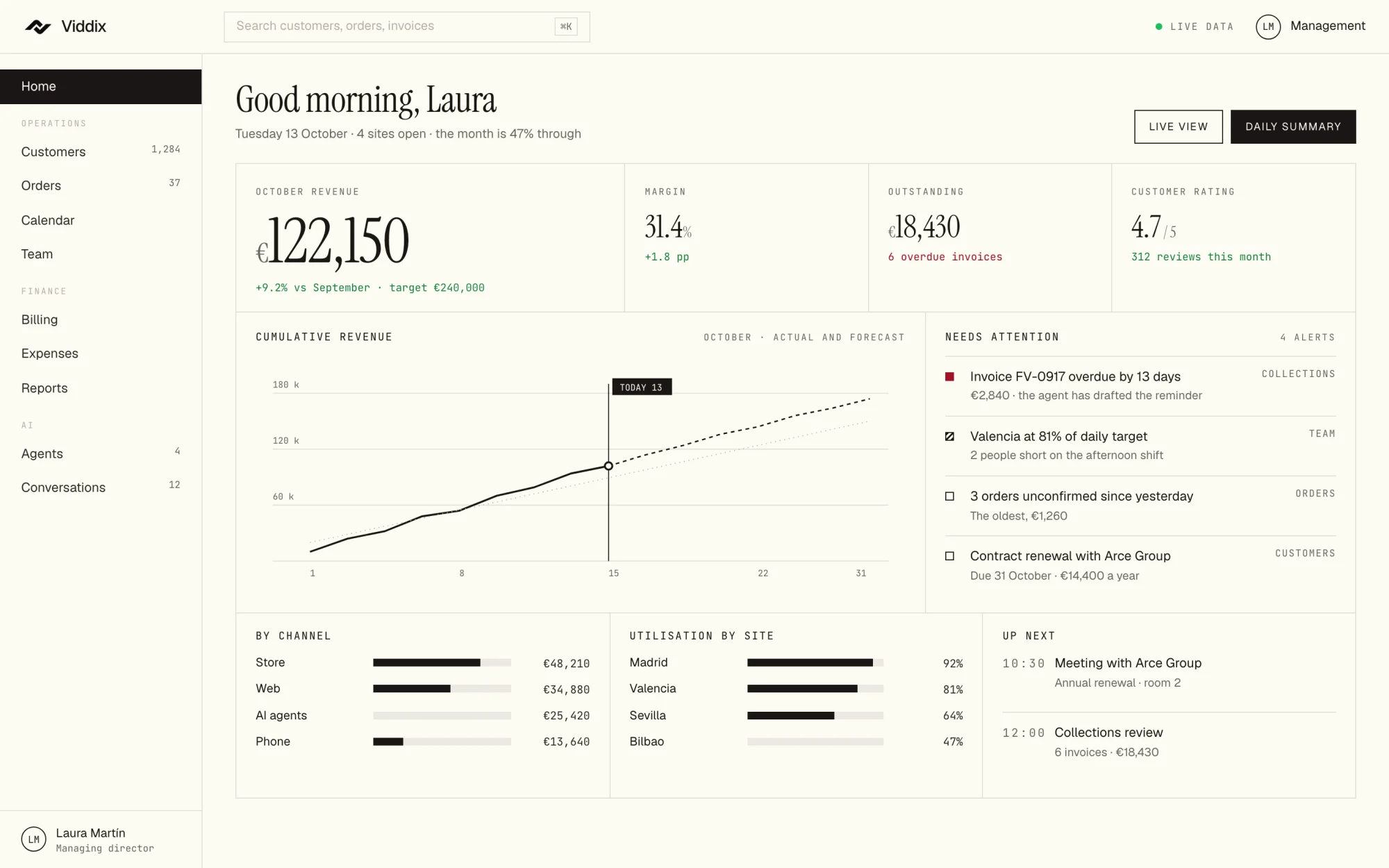Image resolution: width=1389 pixels, height=868 pixels.
Task: Click the Madrid utilisation bar
Action: pyautogui.click(x=815, y=662)
